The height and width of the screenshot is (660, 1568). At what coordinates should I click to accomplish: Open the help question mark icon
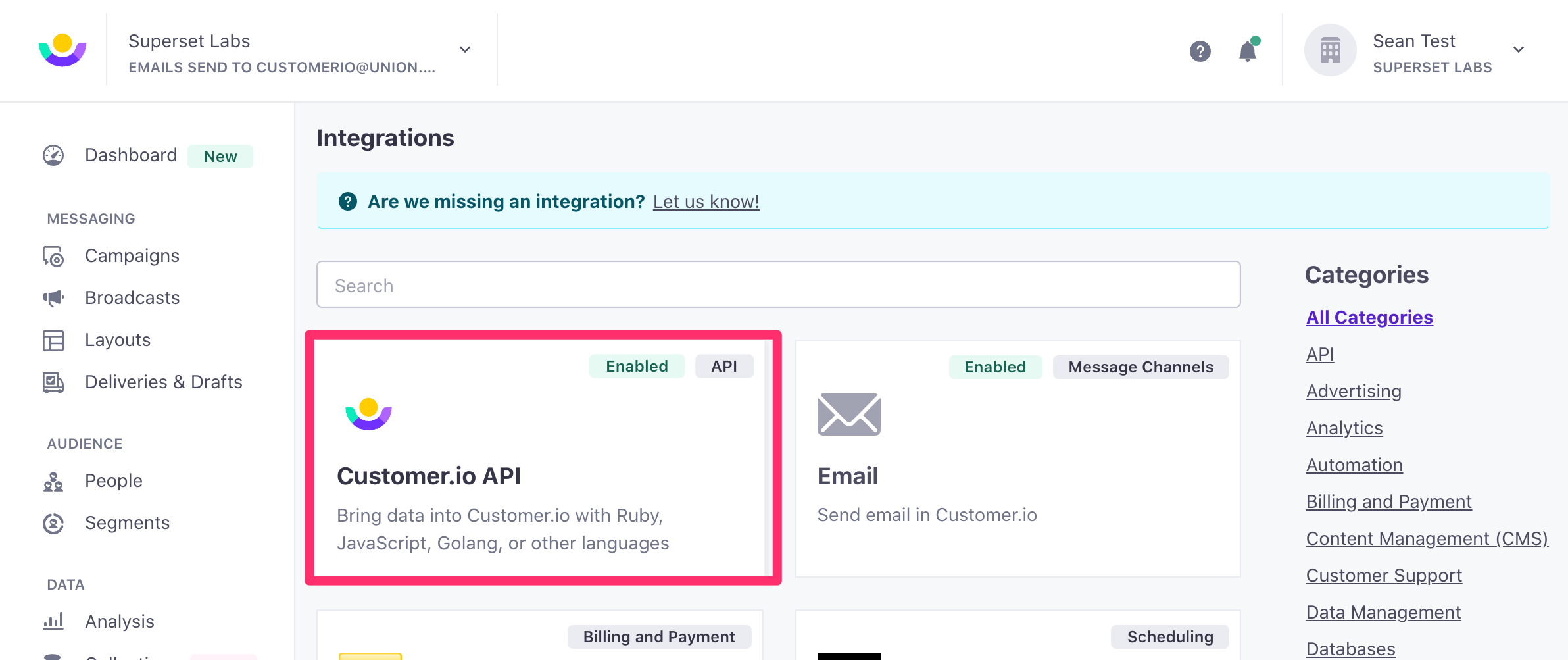click(1200, 51)
